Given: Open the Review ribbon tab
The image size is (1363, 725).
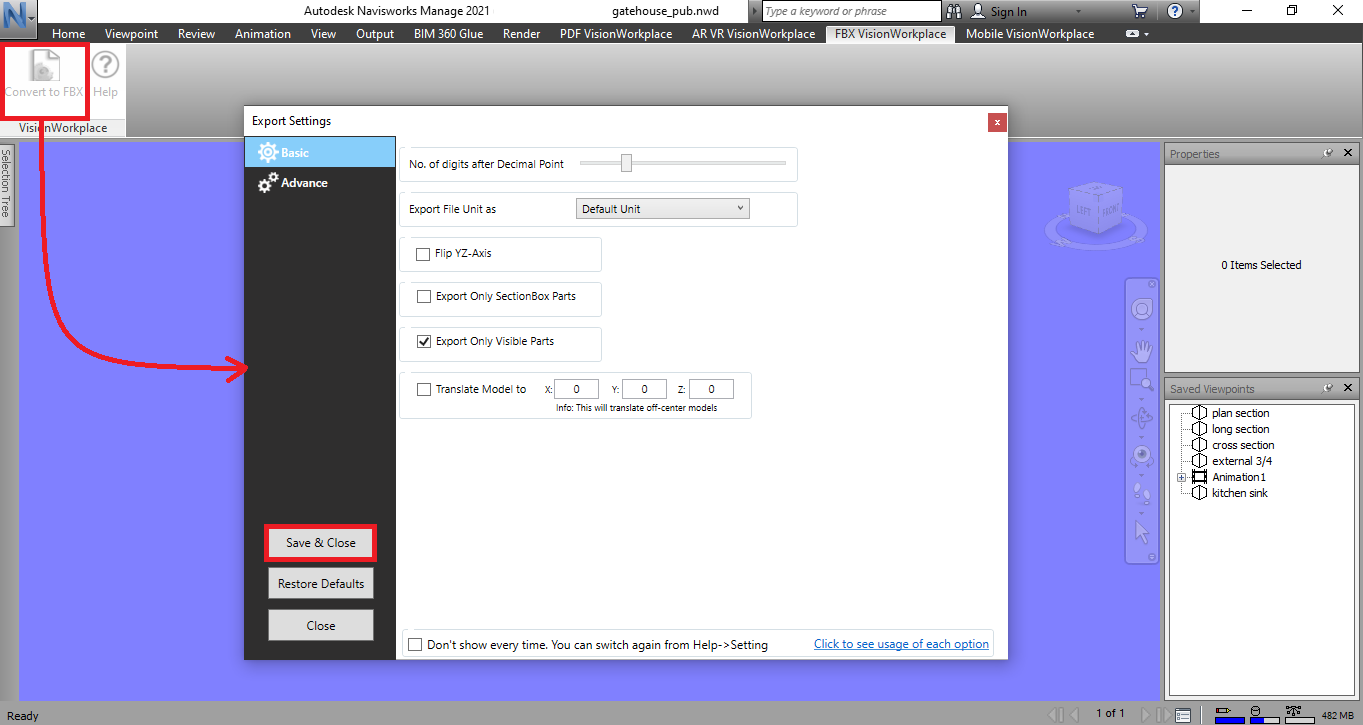Looking at the screenshot, I should pos(196,34).
